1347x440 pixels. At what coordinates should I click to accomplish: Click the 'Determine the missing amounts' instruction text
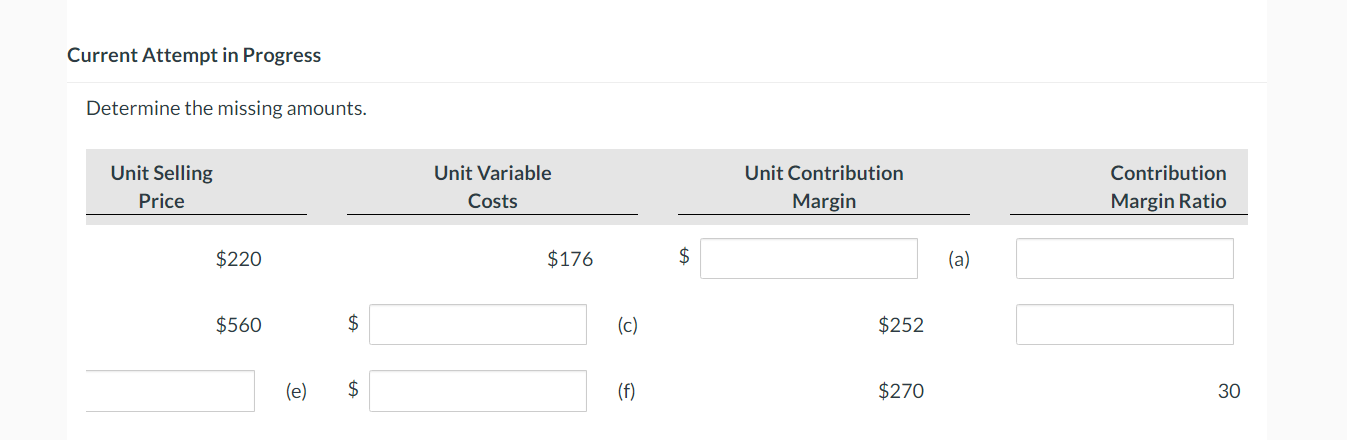pyautogui.click(x=226, y=108)
